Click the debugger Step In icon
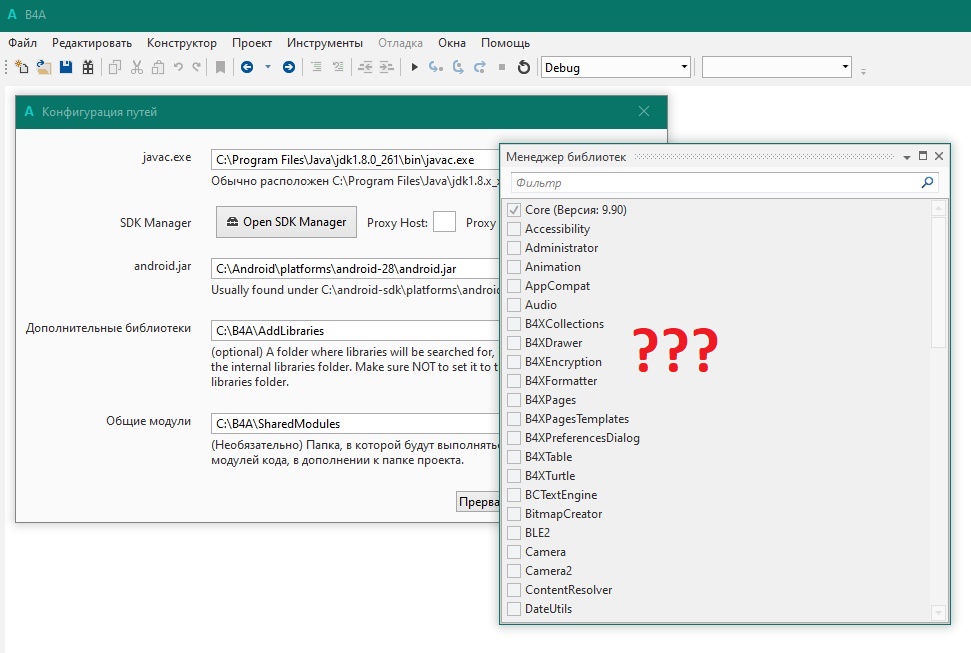 (436, 67)
